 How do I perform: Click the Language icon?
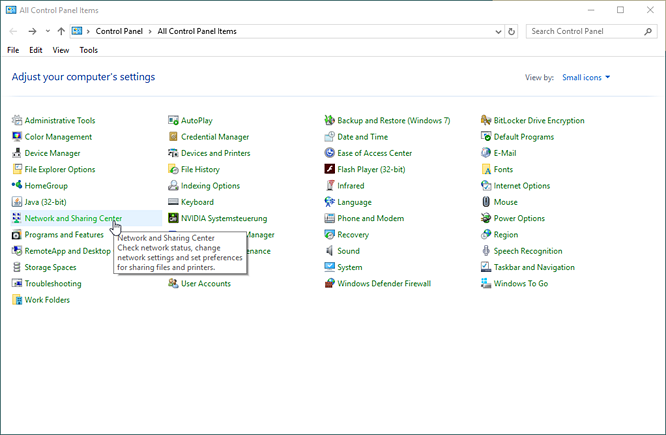point(329,202)
